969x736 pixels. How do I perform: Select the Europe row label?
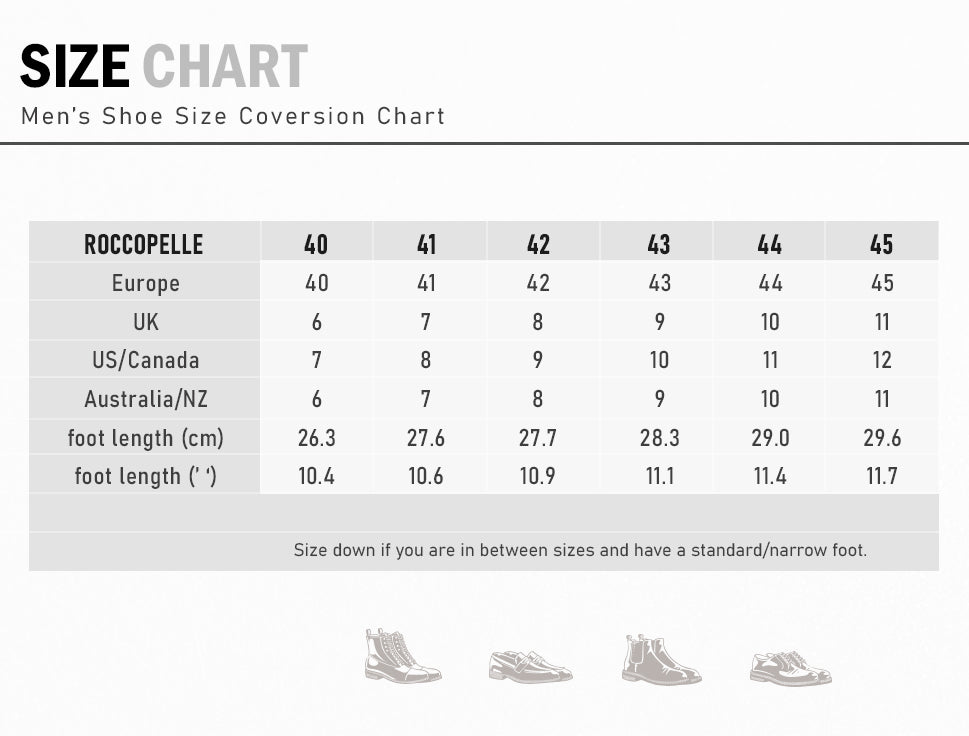[146, 283]
